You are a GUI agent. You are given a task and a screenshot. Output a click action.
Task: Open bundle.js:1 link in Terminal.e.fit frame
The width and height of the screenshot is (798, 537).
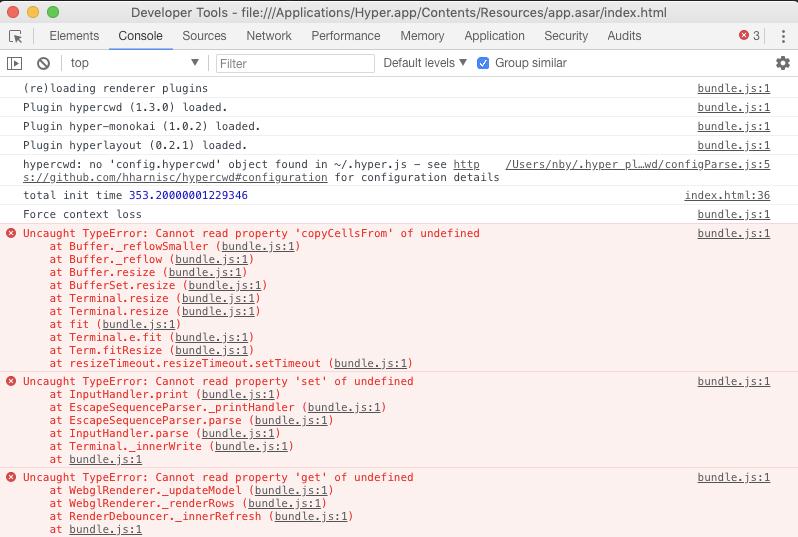[x=212, y=337]
